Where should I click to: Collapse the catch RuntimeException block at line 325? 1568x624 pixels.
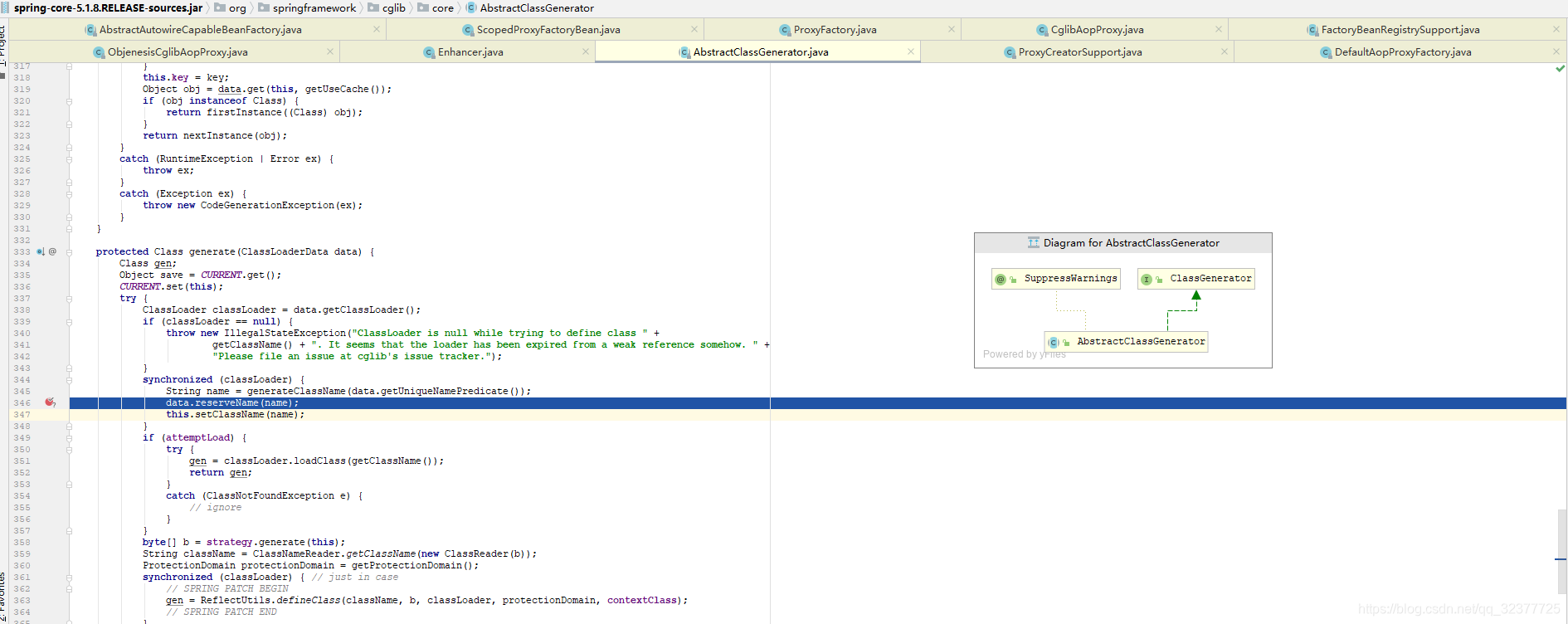click(70, 159)
